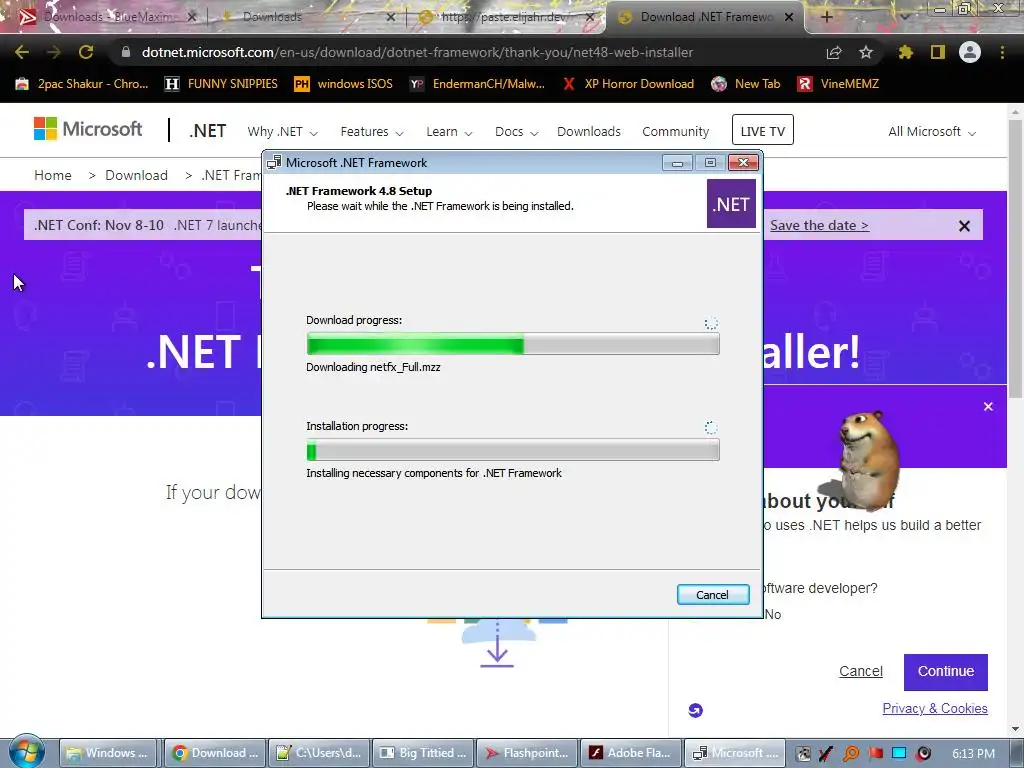The width and height of the screenshot is (1024, 768).
Task: Click the 6:13 PM taskbar clock
Action: 973,754
